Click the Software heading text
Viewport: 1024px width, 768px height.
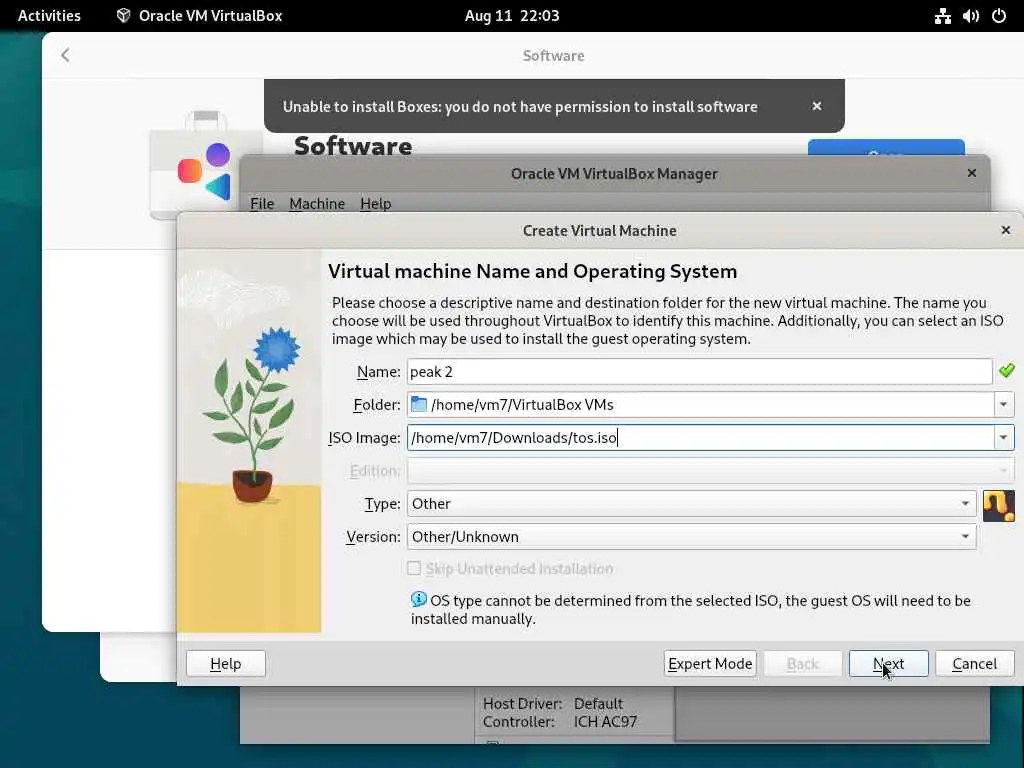pos(353,146)
